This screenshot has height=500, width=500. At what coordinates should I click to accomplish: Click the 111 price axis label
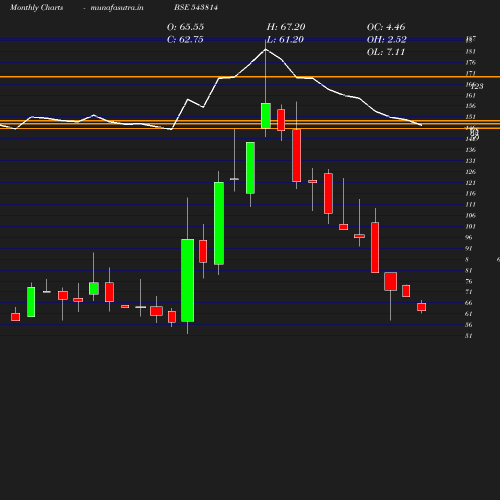point(471,205)
